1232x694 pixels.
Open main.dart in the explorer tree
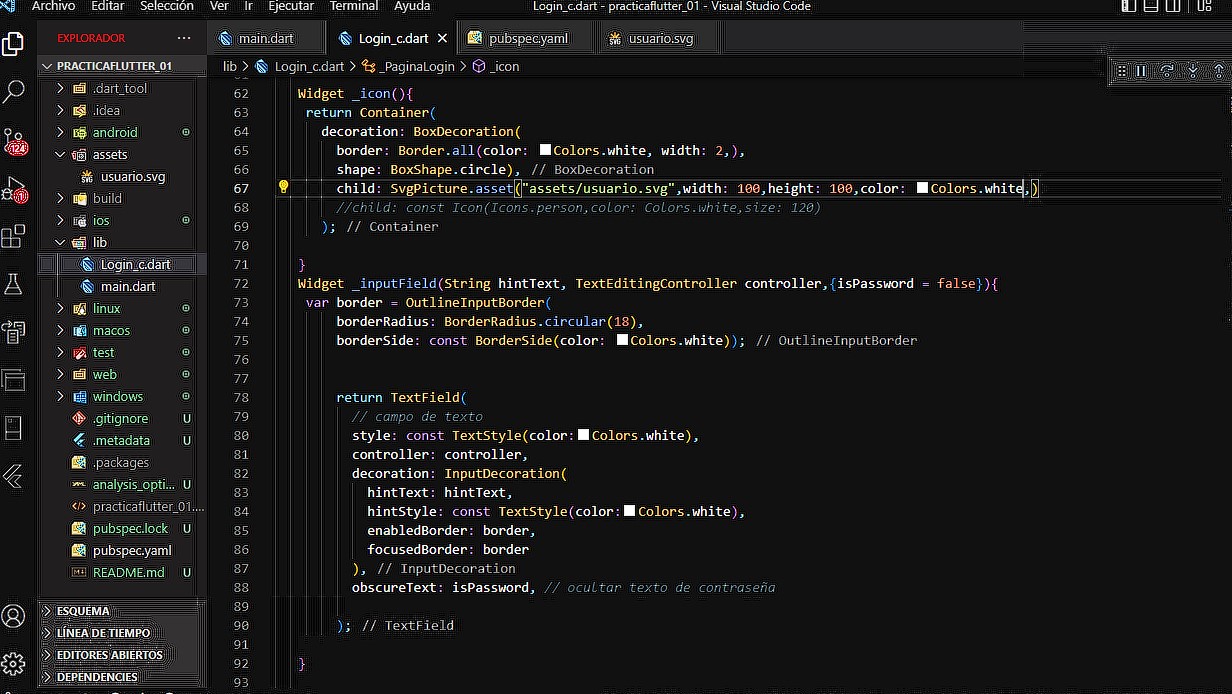pyautogui.click(x=121, y=286)
